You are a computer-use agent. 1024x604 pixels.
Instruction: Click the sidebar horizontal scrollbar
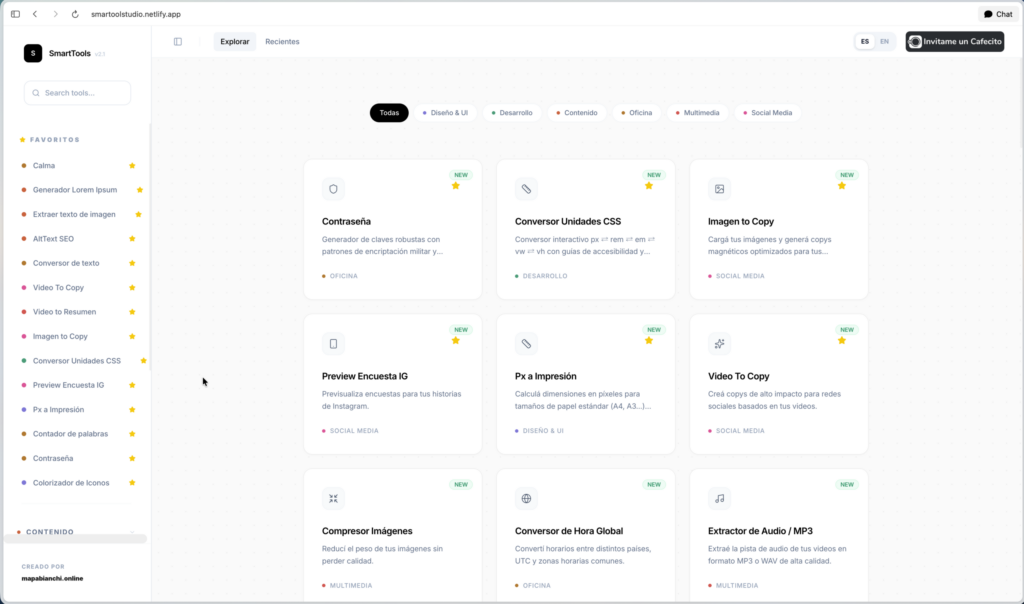(x=76, y=539)
